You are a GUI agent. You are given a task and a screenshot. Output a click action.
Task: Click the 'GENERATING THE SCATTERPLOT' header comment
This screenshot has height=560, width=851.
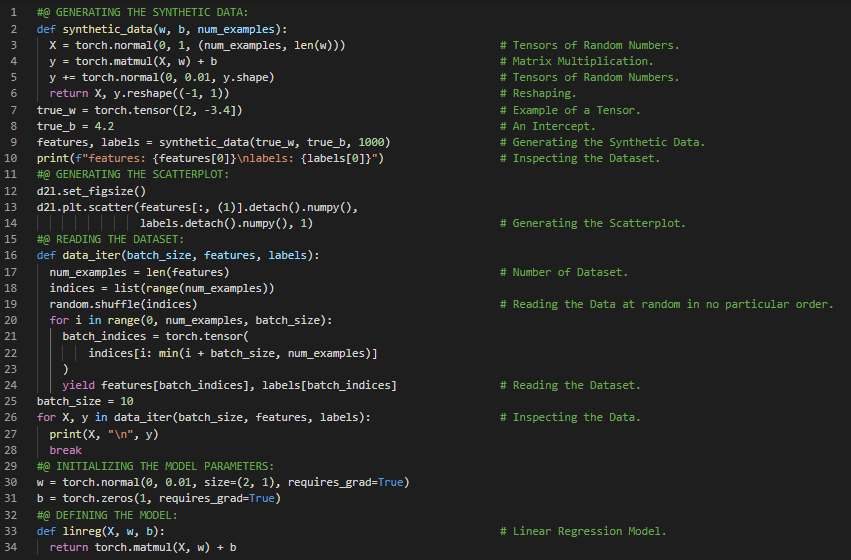(125, 175)
